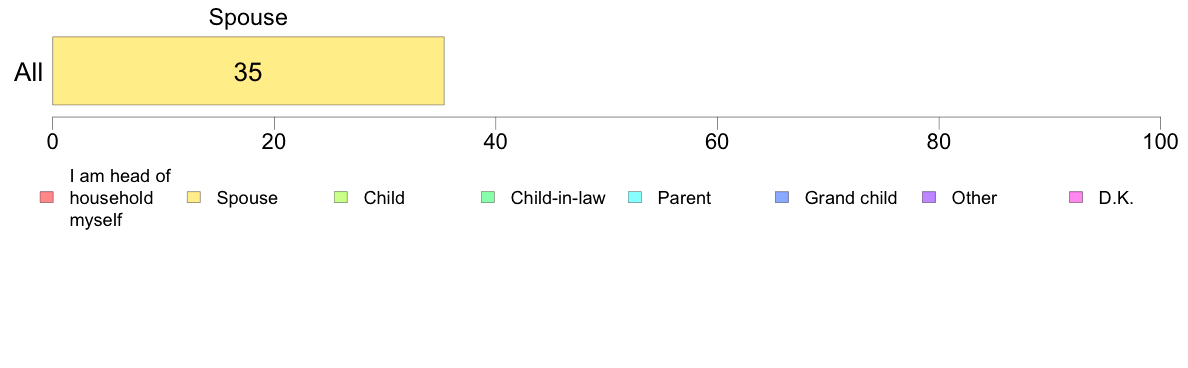Click the 40 axis tick label
1188x368 pixels.
[x=496, y=142]
